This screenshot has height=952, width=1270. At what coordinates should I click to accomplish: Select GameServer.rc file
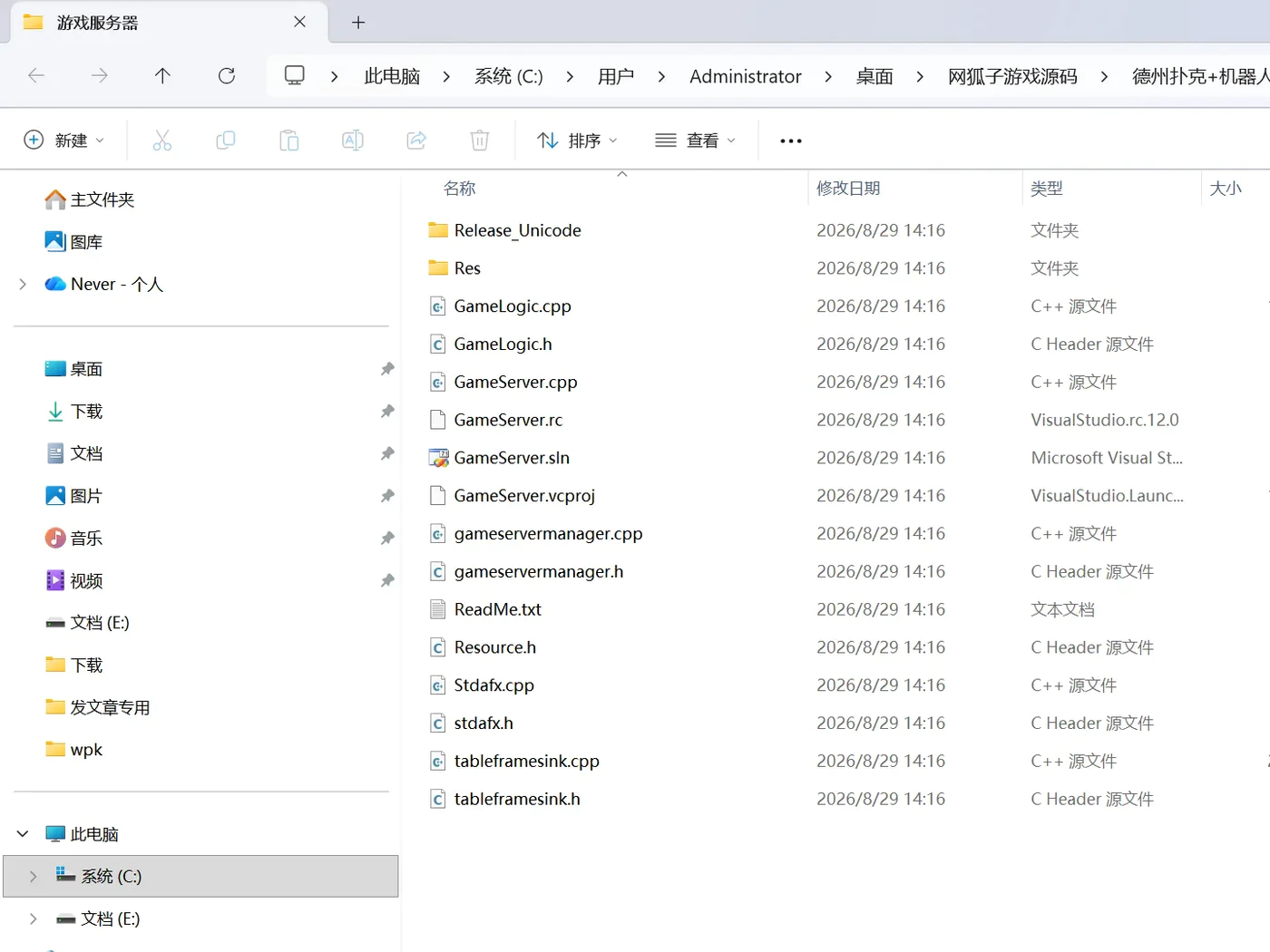click(x=508, y=420)
